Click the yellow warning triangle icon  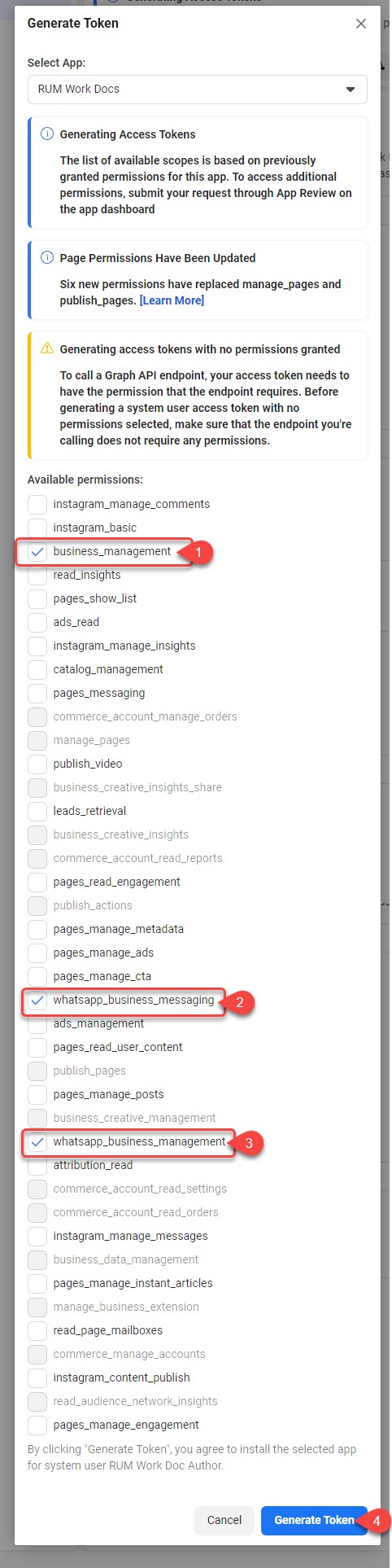pyautogui.click(x=47, y=348)
